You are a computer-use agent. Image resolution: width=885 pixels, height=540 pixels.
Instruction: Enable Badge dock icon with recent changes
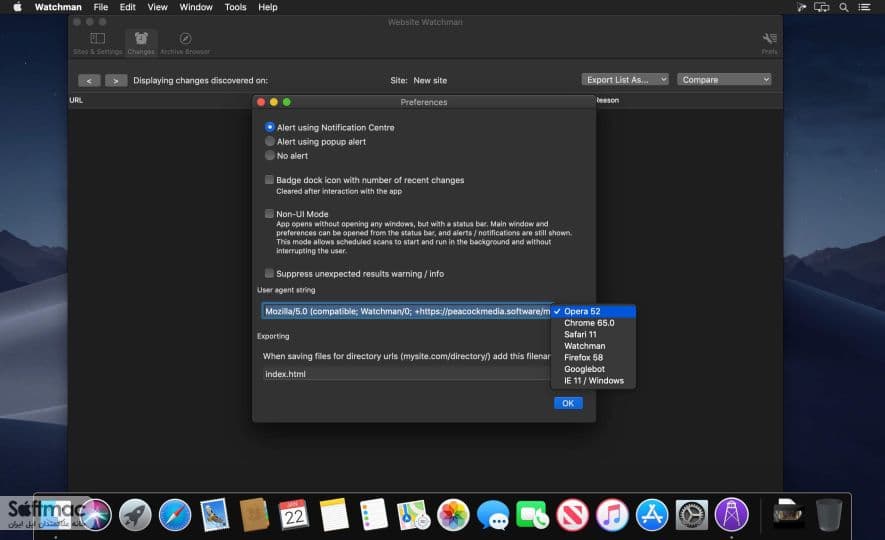269,179
